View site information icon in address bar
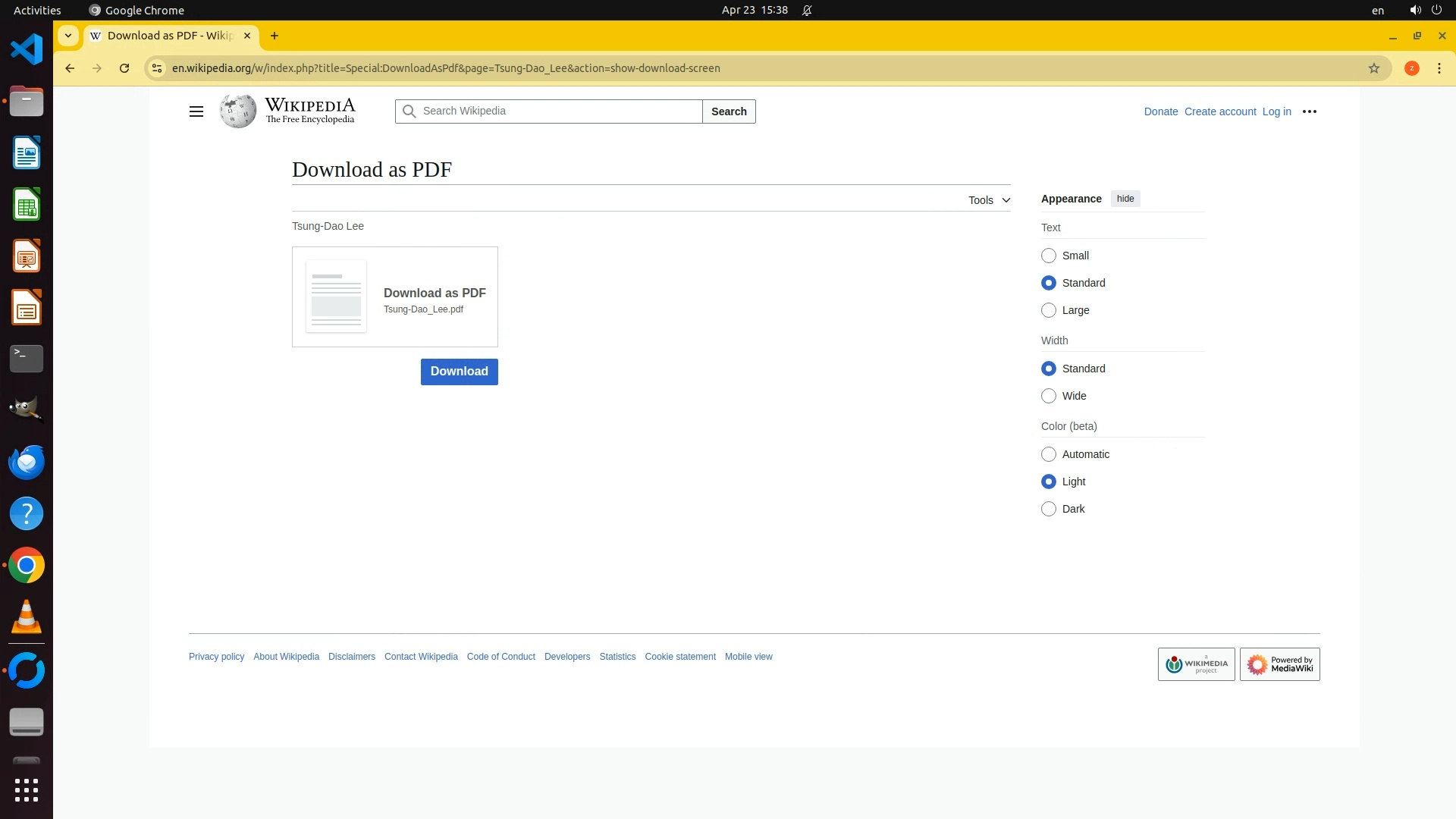Screen dimensions: 1456x819 157,68
